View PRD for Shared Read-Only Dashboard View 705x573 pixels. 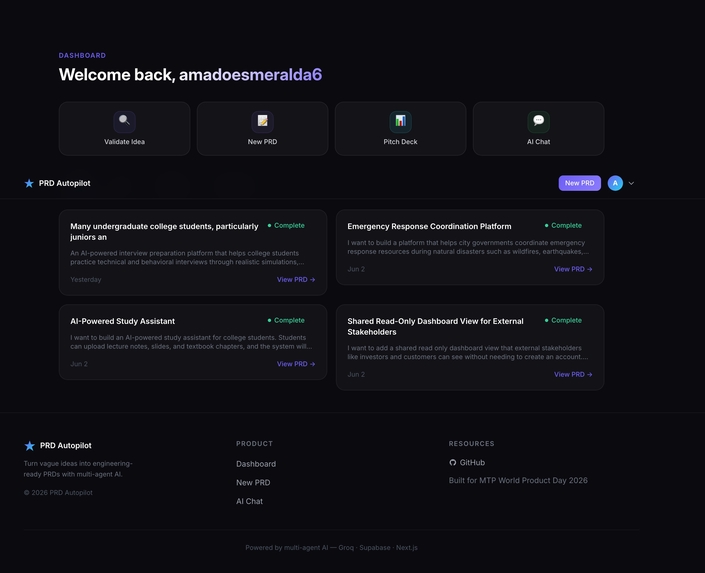(x=573, y=374)
